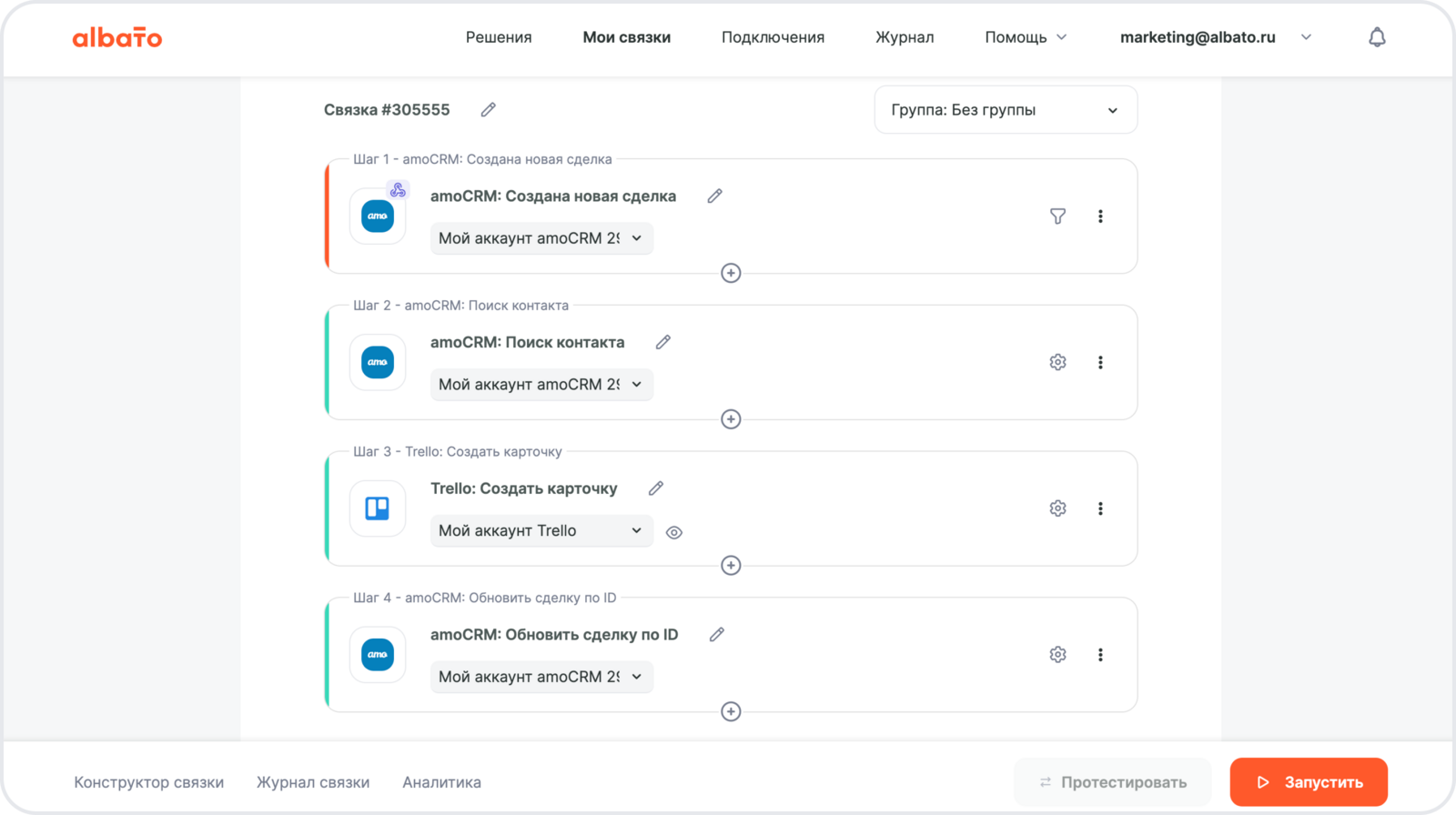Open three-dot menu for Обновить сделку step
1456x815 pixels.
point(1100,655)
